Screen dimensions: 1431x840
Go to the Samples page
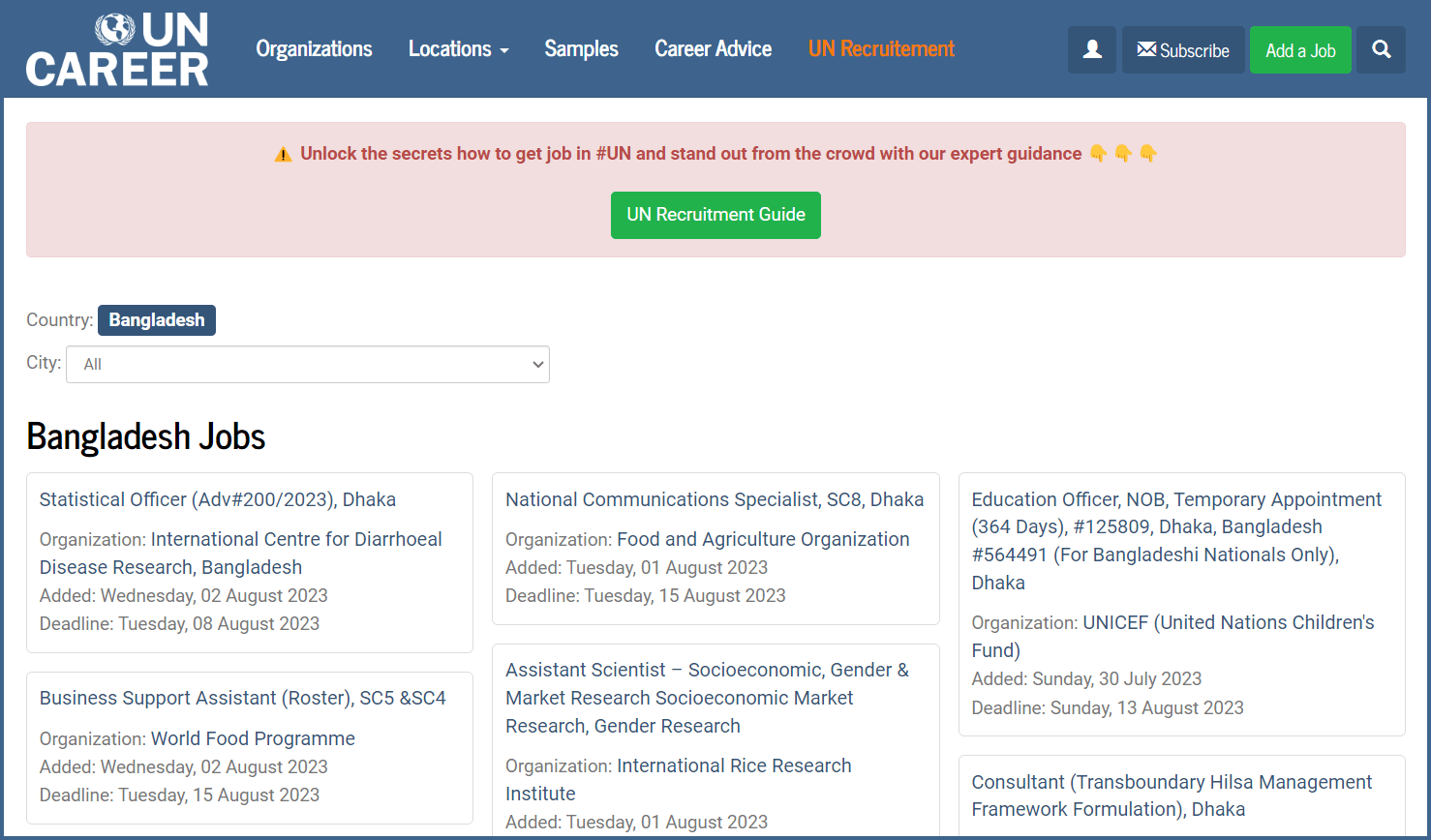coord(581,48)
